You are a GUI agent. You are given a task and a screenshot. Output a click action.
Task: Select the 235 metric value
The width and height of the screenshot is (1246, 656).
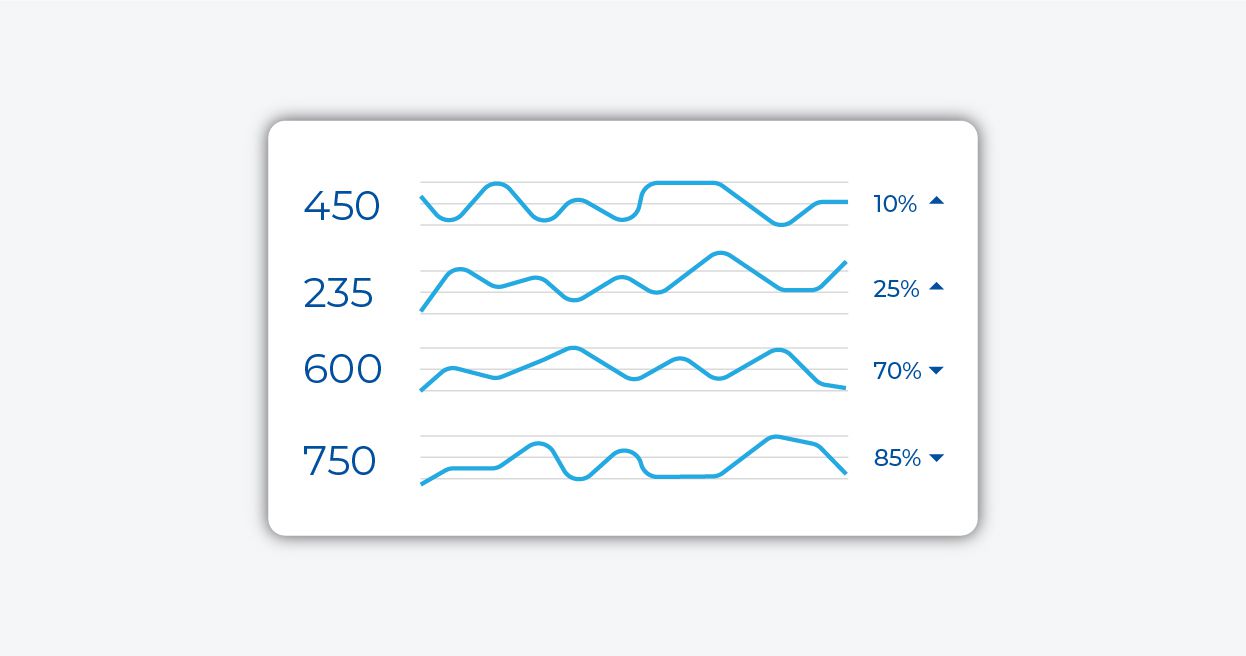[338, 294]
